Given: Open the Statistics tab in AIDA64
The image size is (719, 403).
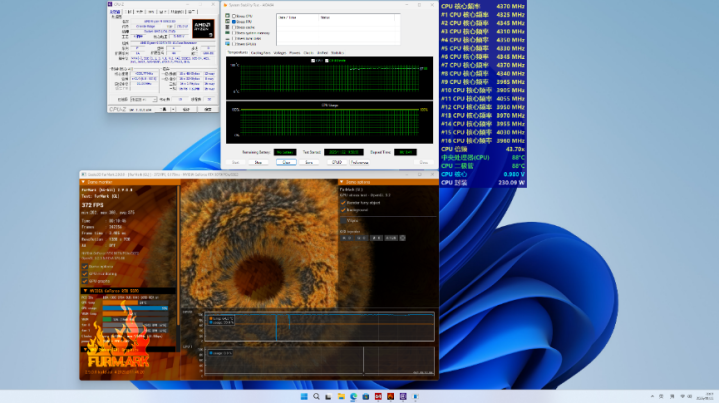Looking at the screenshot, I should click(x=337, y=52).
